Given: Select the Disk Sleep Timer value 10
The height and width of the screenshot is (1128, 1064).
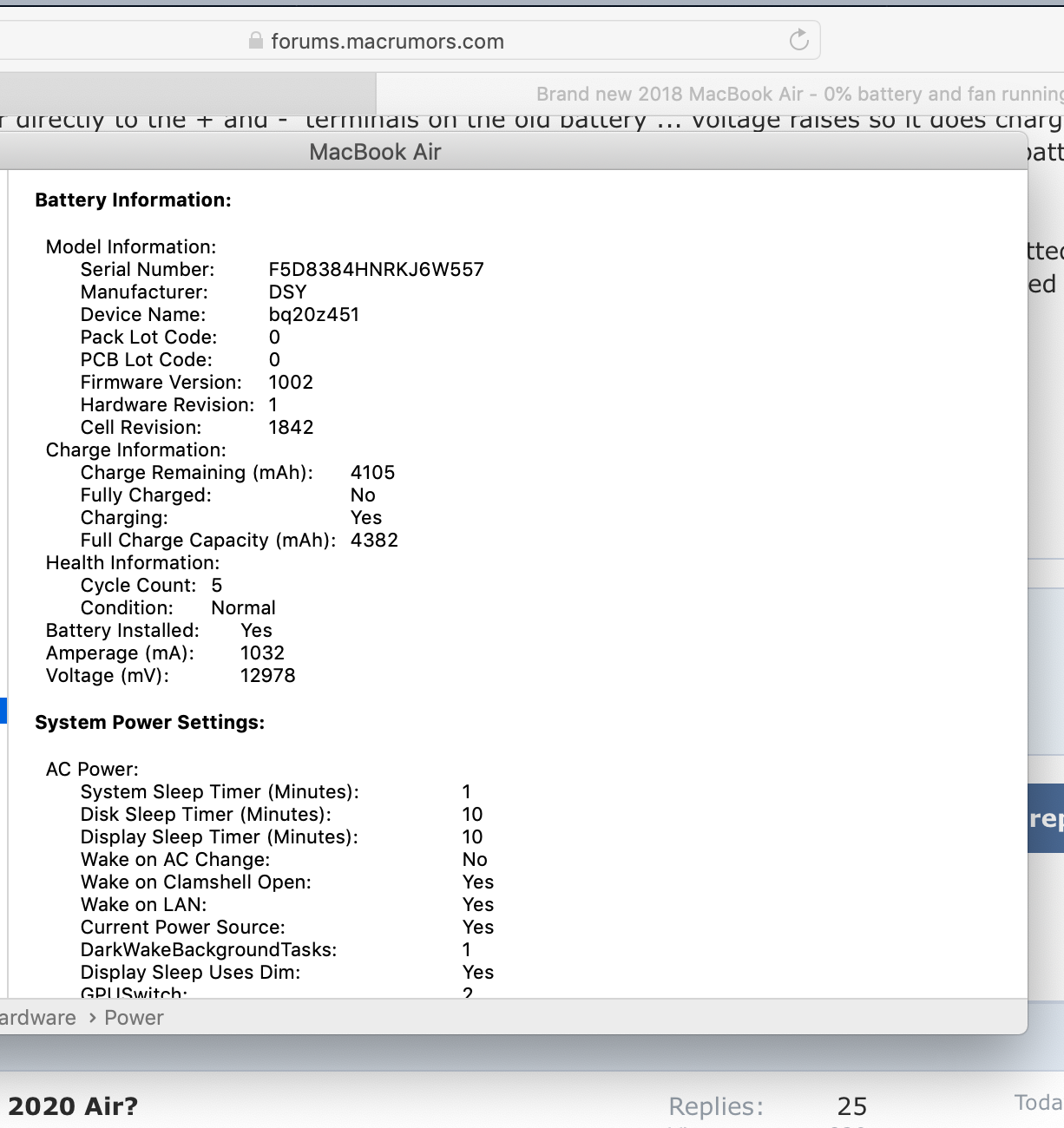Looking at the screenshot, I should 472,815.
